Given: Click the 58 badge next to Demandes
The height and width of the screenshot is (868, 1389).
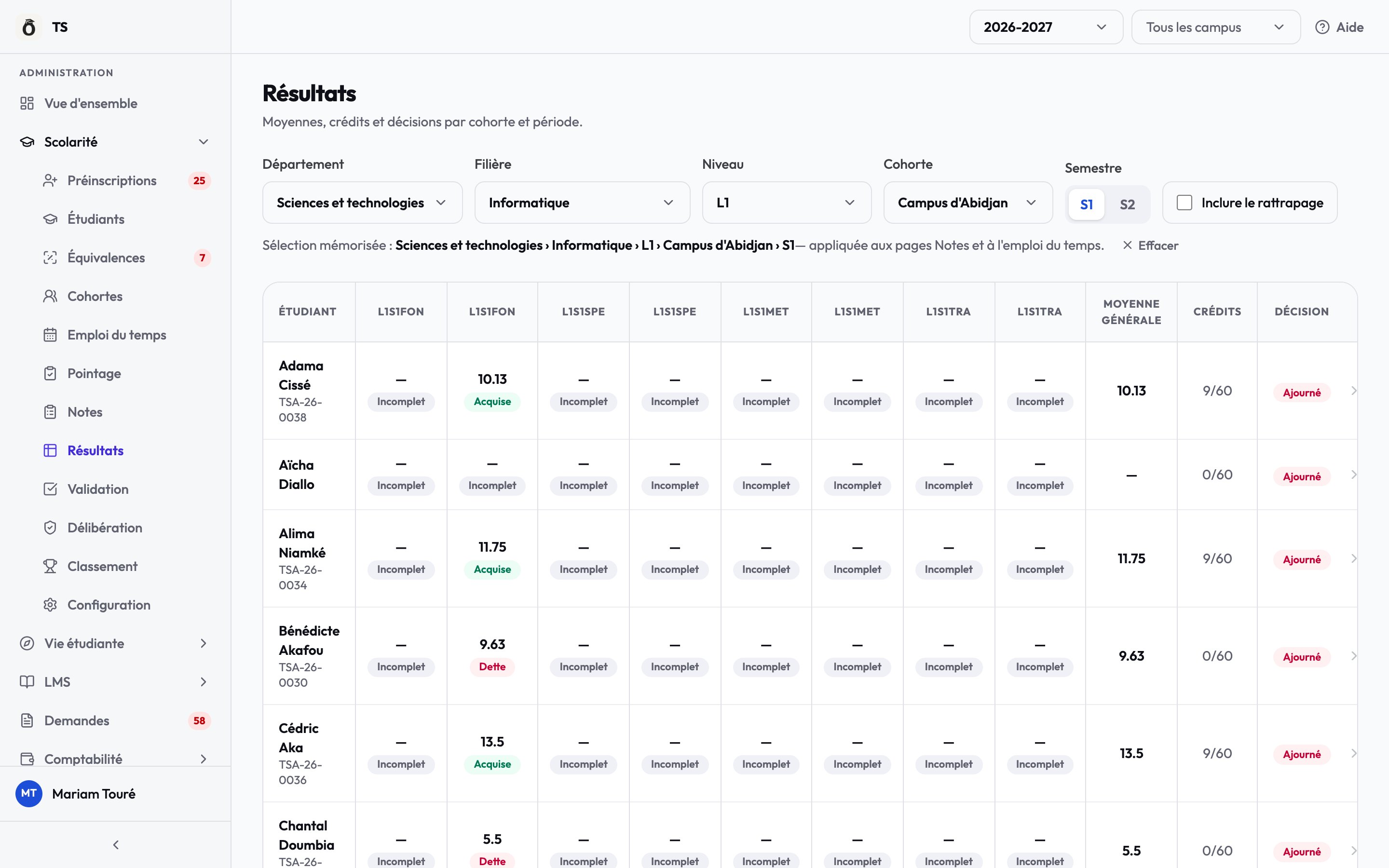Looking at the screenshot, I should tap(199, 720).
